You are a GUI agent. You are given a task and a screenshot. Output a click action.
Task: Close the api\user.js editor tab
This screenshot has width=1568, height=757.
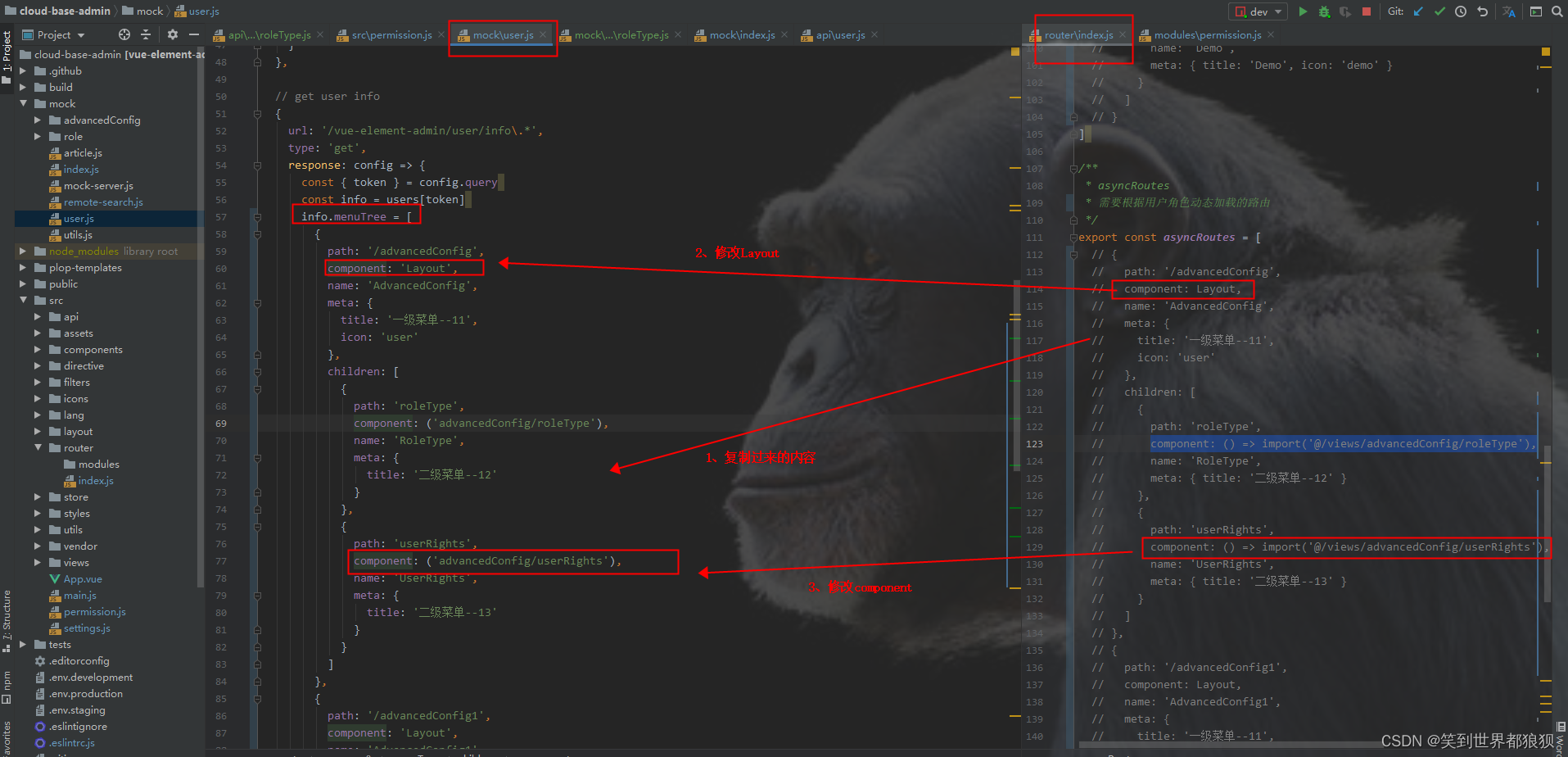[x=874, y=35]
